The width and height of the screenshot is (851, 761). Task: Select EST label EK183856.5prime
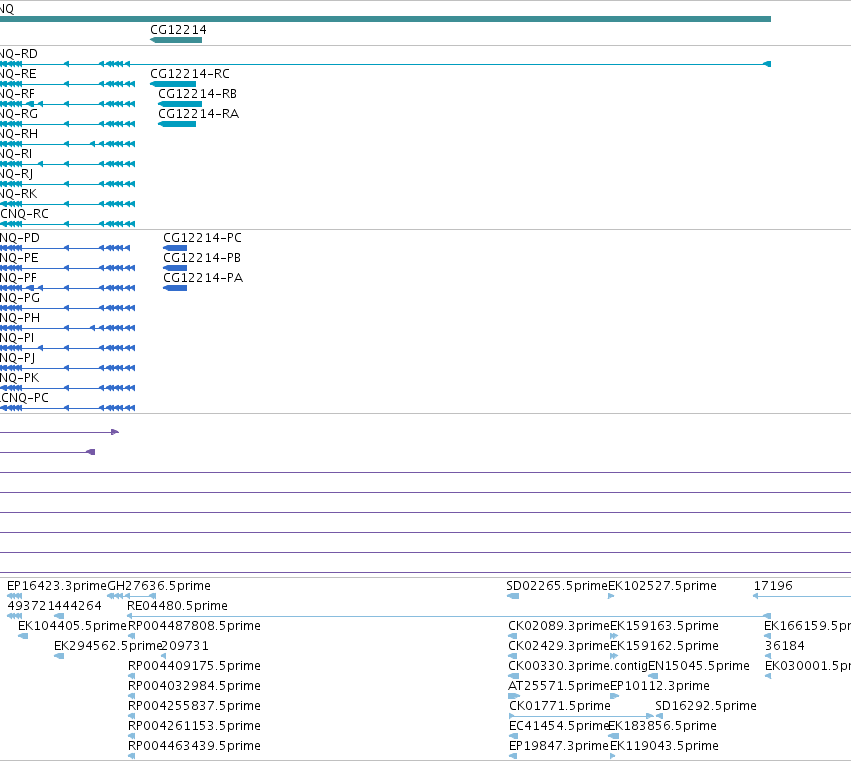662,726
